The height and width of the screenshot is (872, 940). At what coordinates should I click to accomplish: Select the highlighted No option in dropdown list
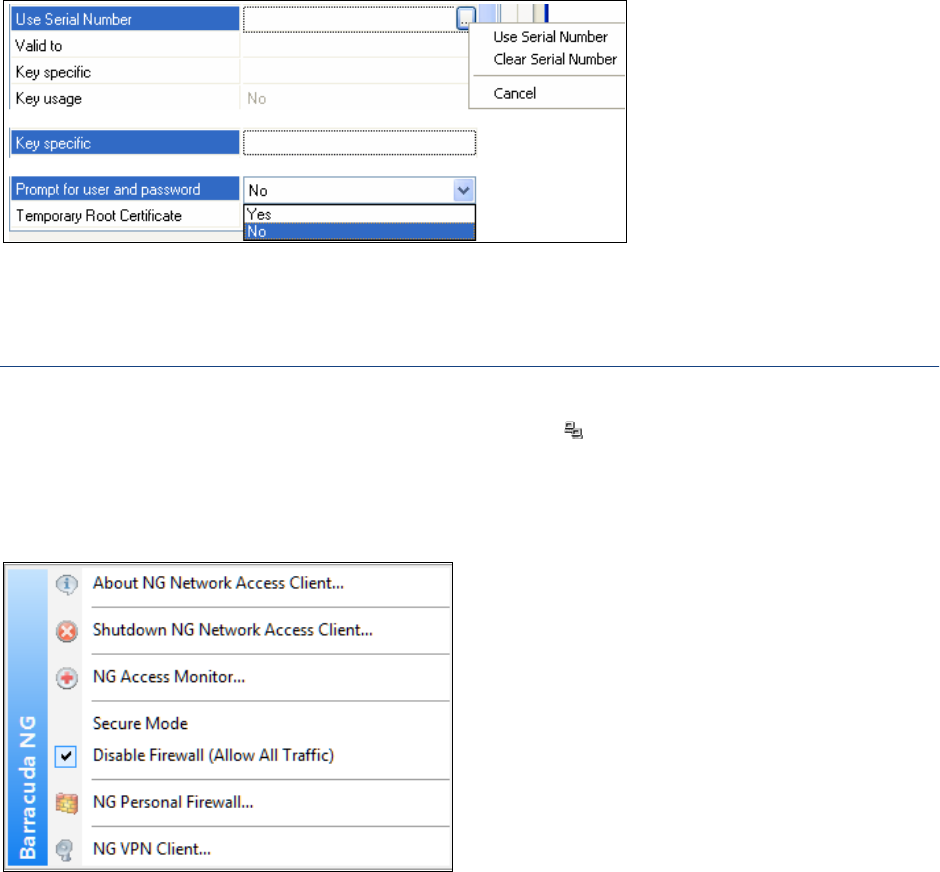359,231
